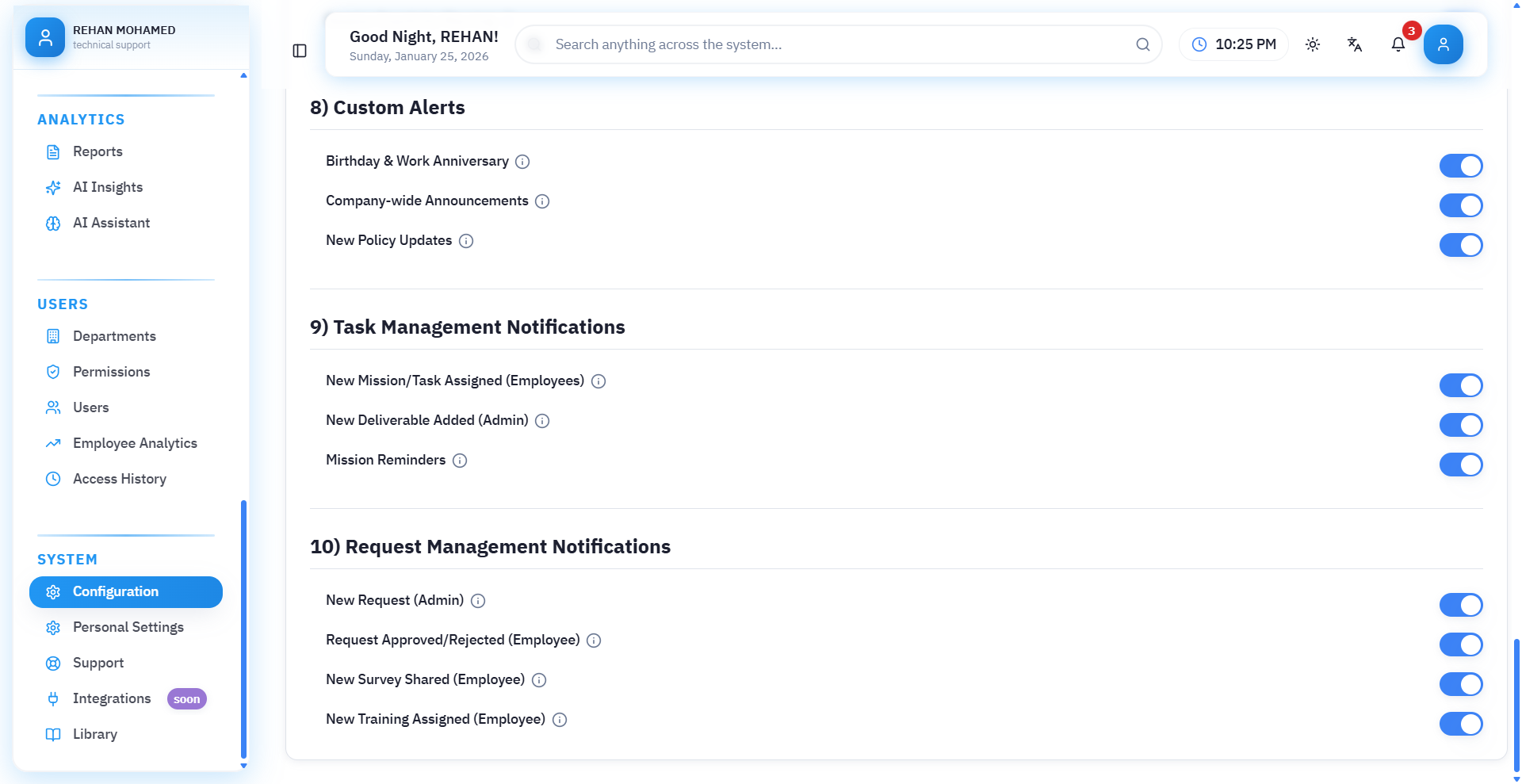Click info icon next to New Policy Updates
Screen dimensions: 1522x784
pos(466,241)
